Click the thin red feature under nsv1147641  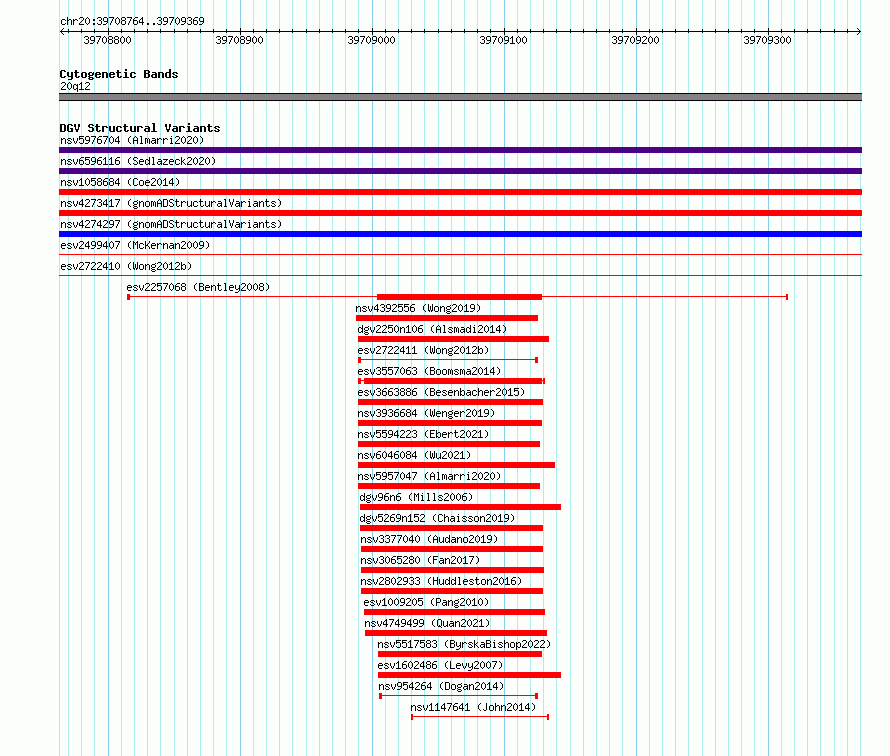click(480, 717)
